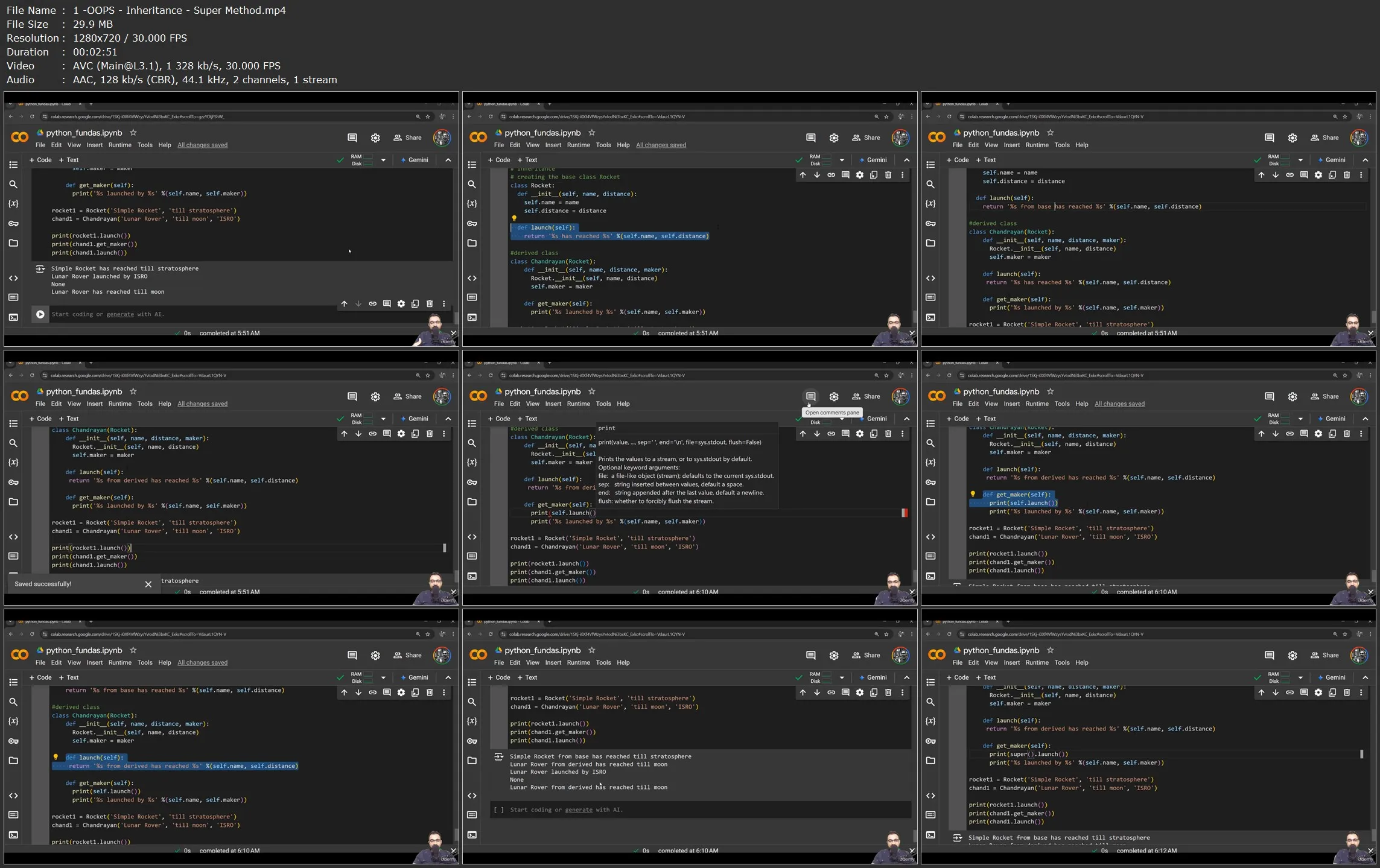This screenshot has width=1380, height=868.
Task: Open RAM Disk dropdown in frame showing super().launch()
Action: coord(1300,677)
